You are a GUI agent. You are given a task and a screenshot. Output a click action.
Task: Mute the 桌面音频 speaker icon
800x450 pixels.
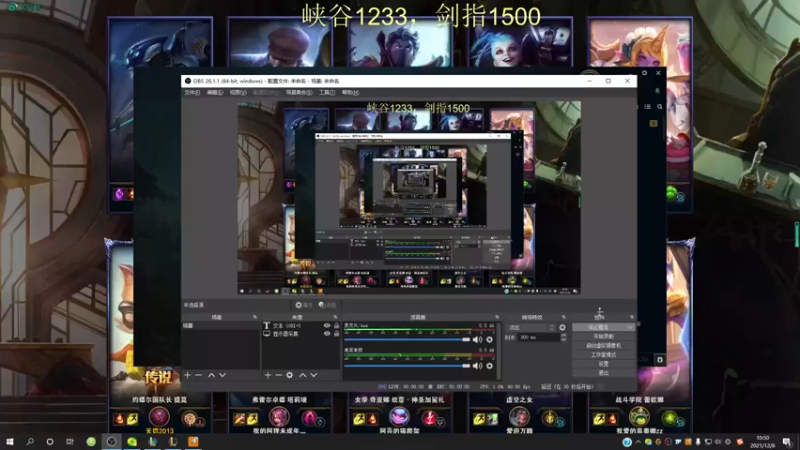477,366
